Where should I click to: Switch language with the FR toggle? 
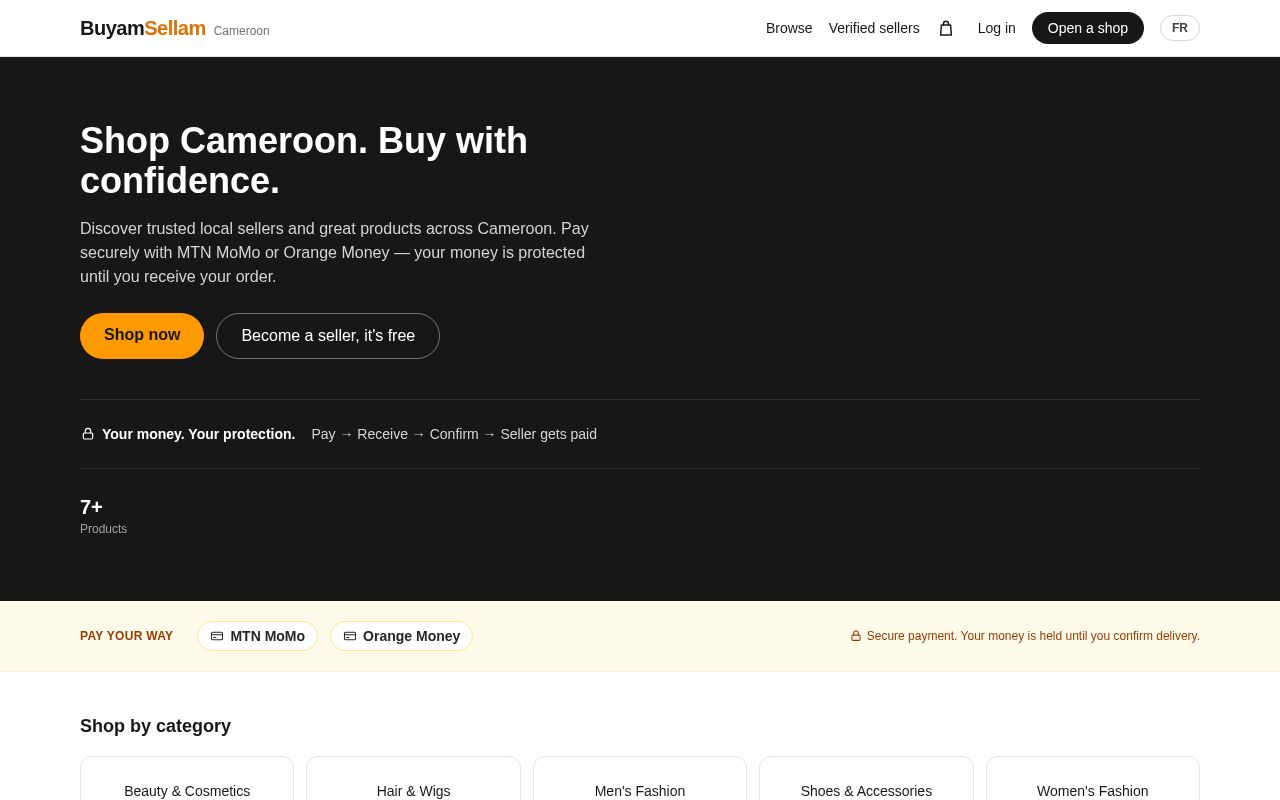tap(1180, 28)
